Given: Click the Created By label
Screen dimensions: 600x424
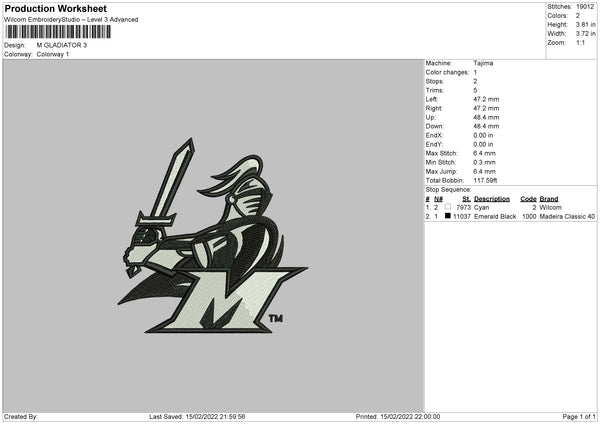Looking at the screenshot, I should [21, 417].
